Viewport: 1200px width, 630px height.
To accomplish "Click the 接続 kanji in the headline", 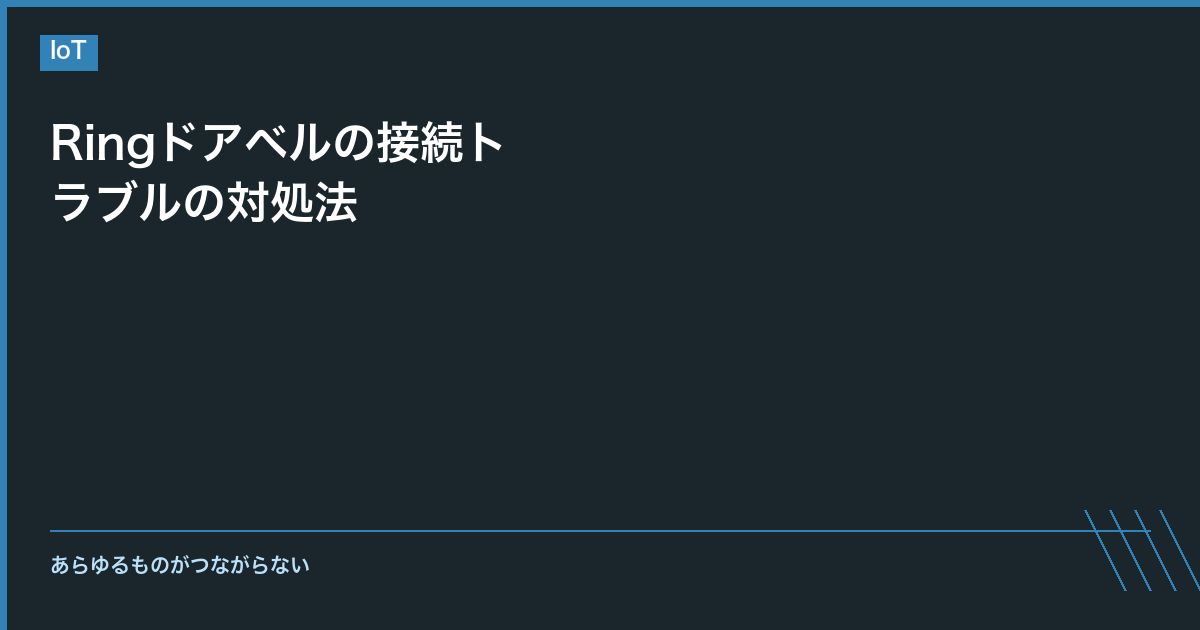I will click(419, 144).
